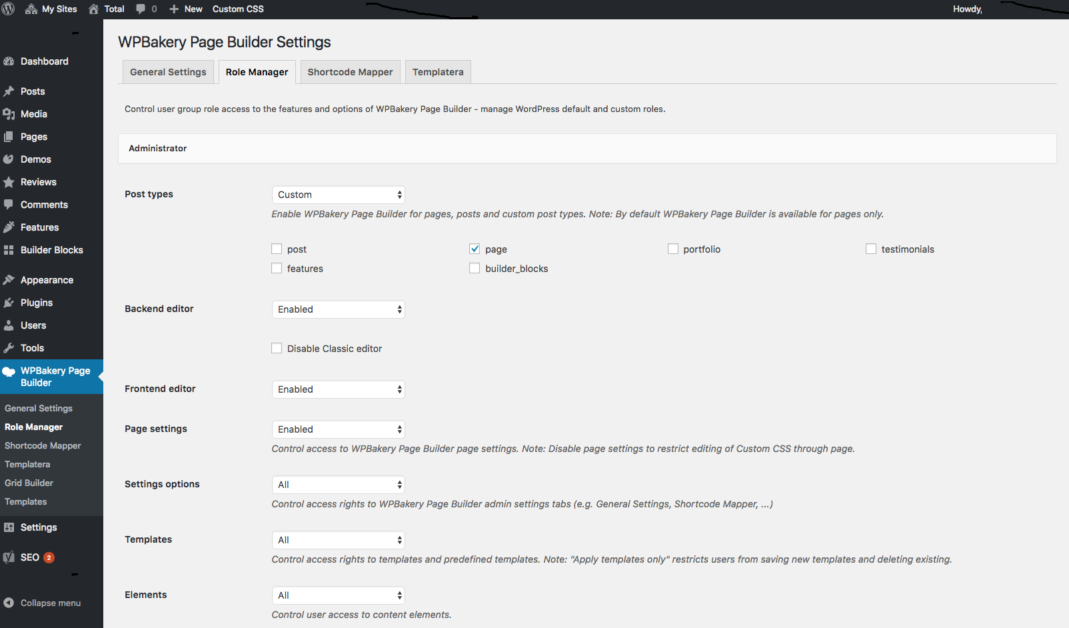Go to Dashboard via its icon

coord(14,60)
